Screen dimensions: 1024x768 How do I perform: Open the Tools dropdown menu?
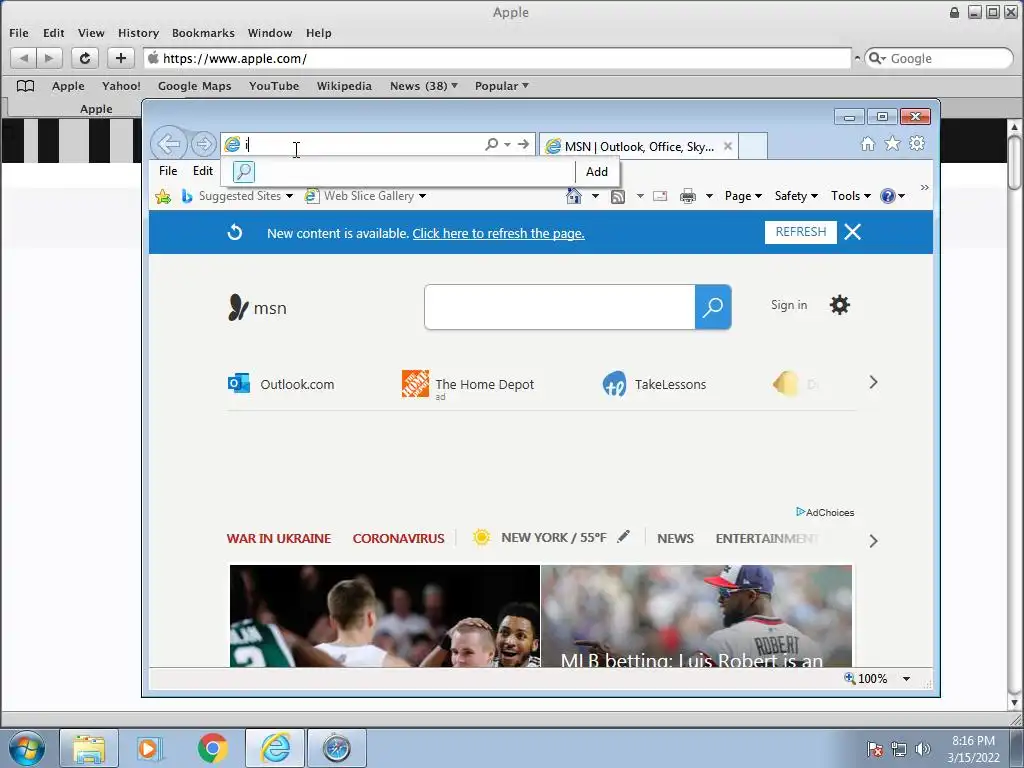point(850,196)
